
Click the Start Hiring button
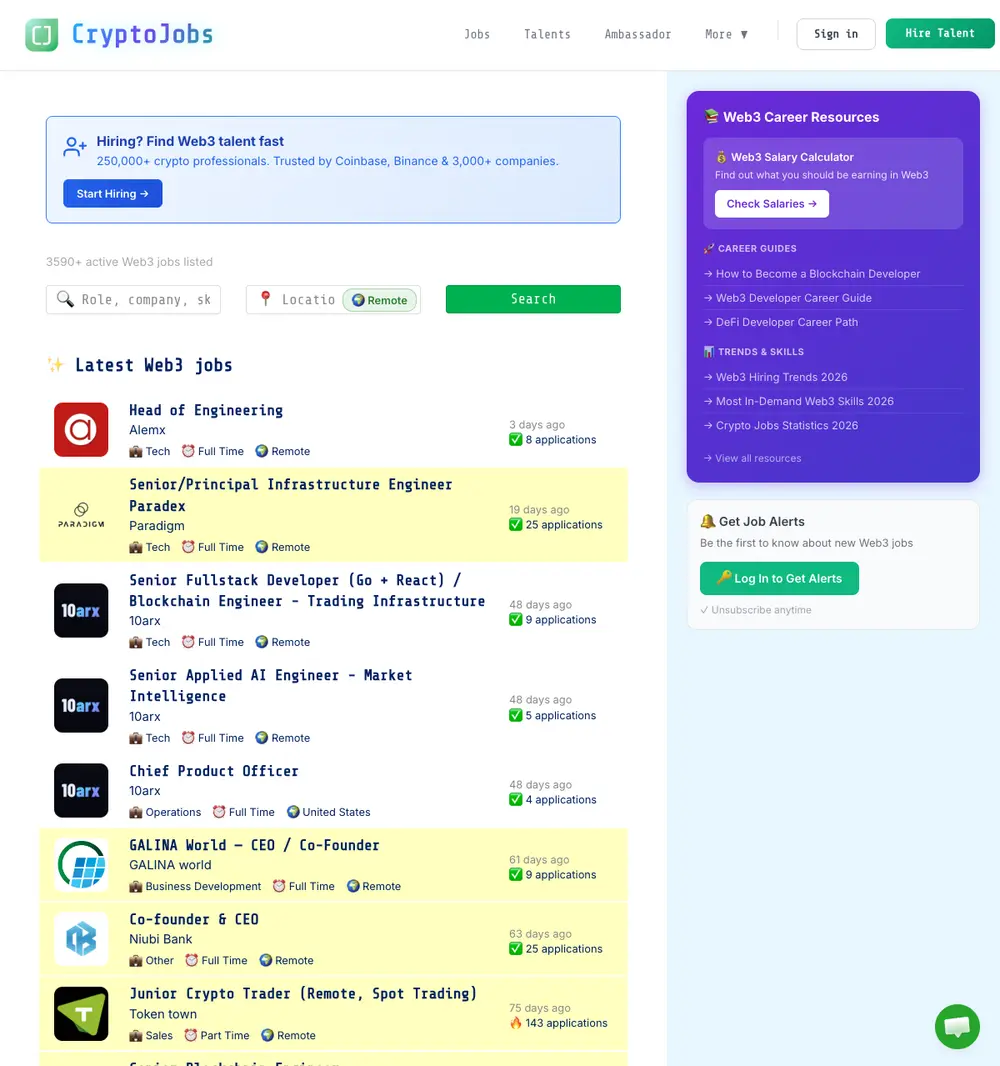pos(113,194)
